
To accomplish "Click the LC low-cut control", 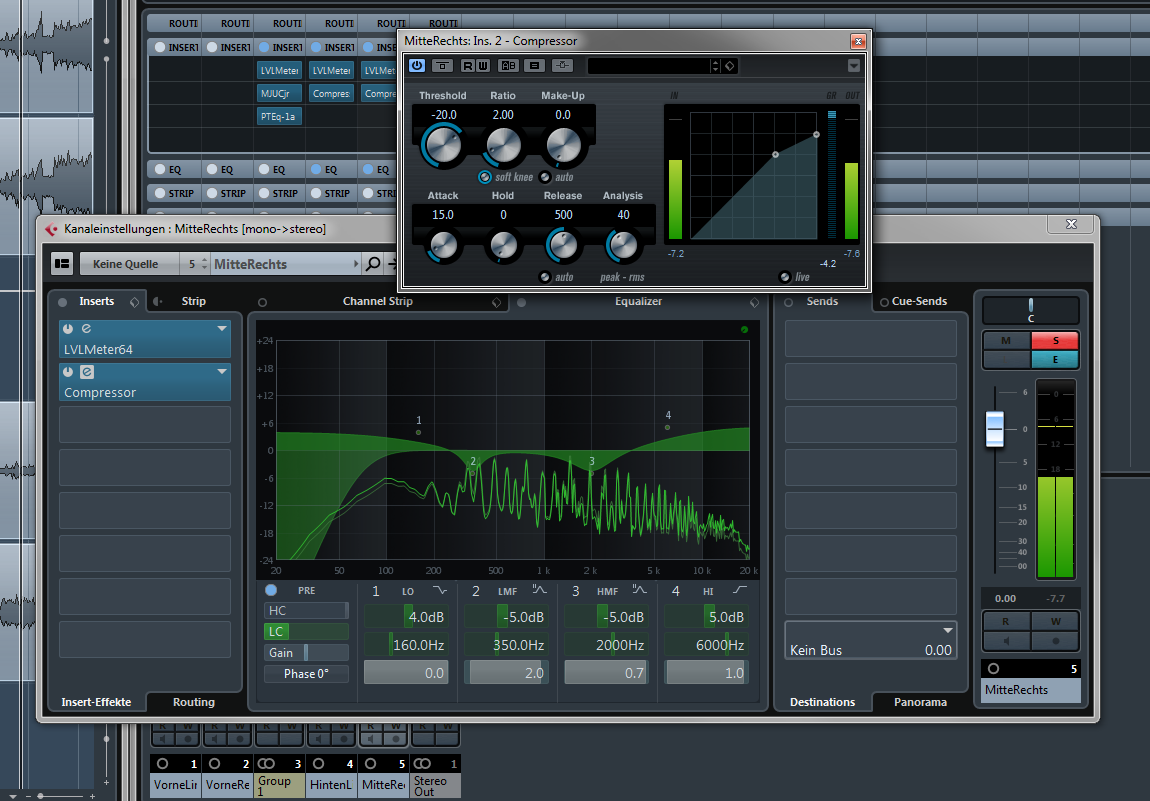I will point(307,632).
